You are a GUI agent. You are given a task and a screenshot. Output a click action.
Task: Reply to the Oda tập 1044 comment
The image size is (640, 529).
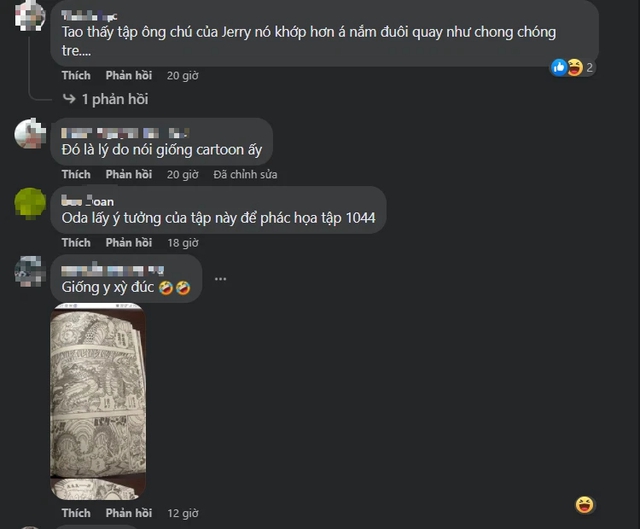pos(129,243)
